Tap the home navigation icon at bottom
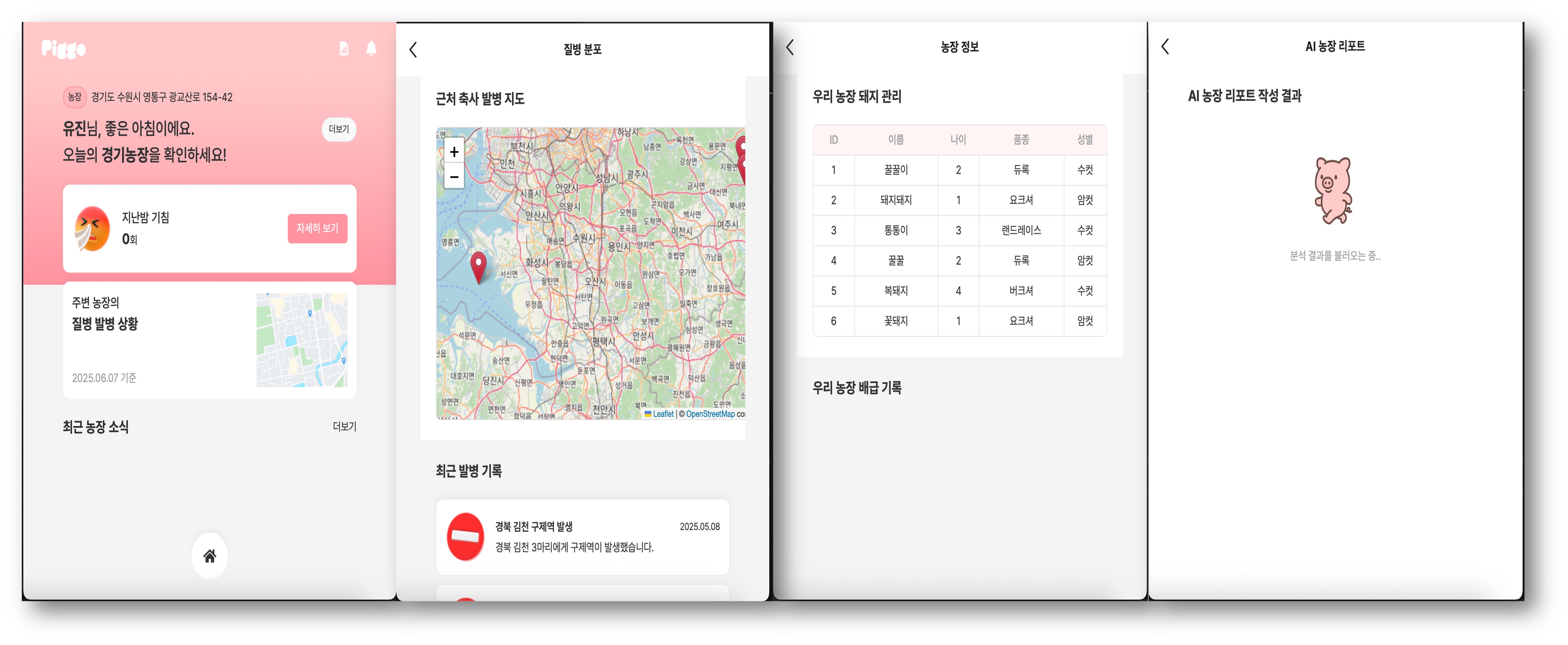1568x645 pixels. [210, 555]
